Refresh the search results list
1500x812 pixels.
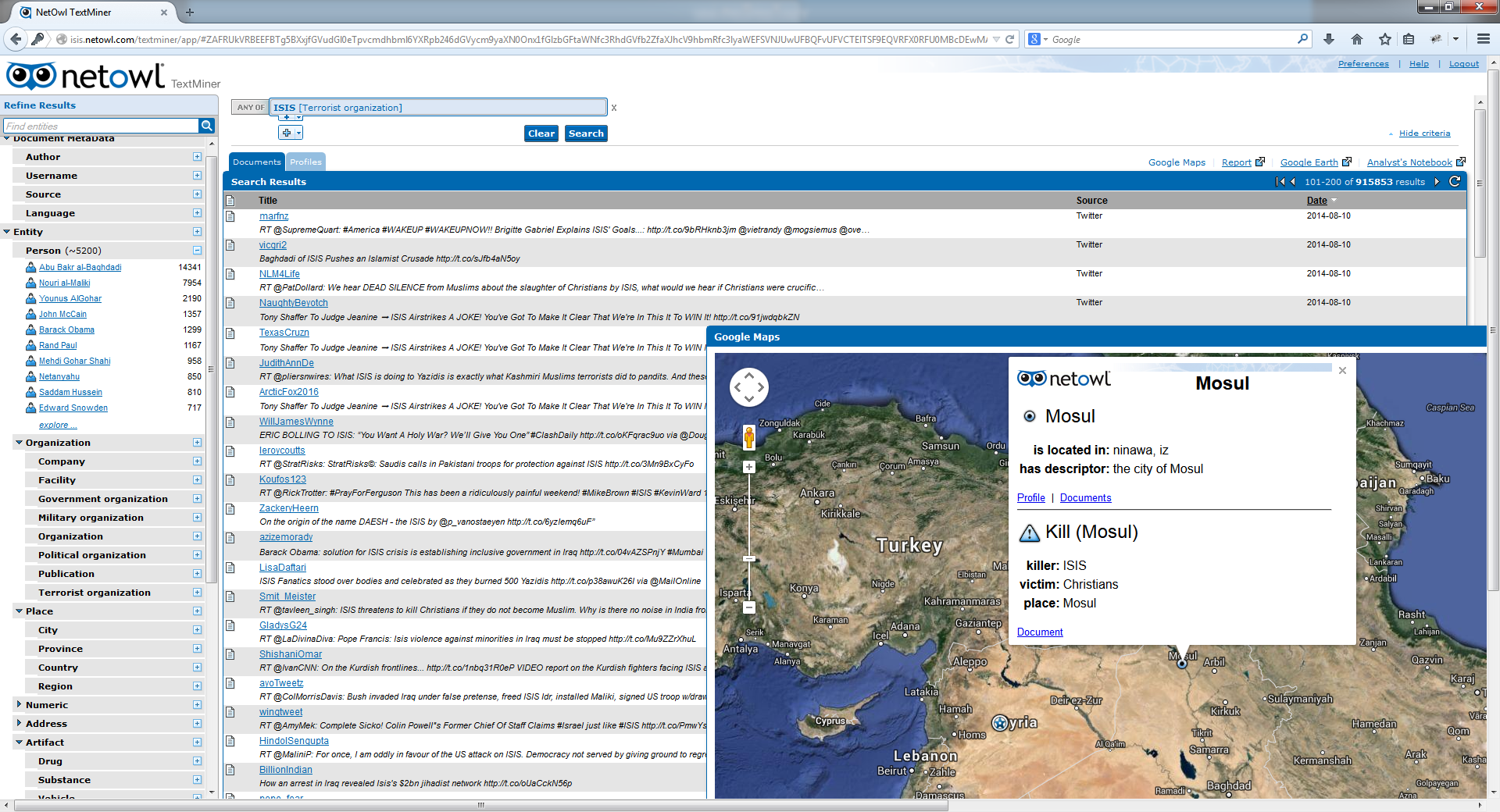point(1455,181)
